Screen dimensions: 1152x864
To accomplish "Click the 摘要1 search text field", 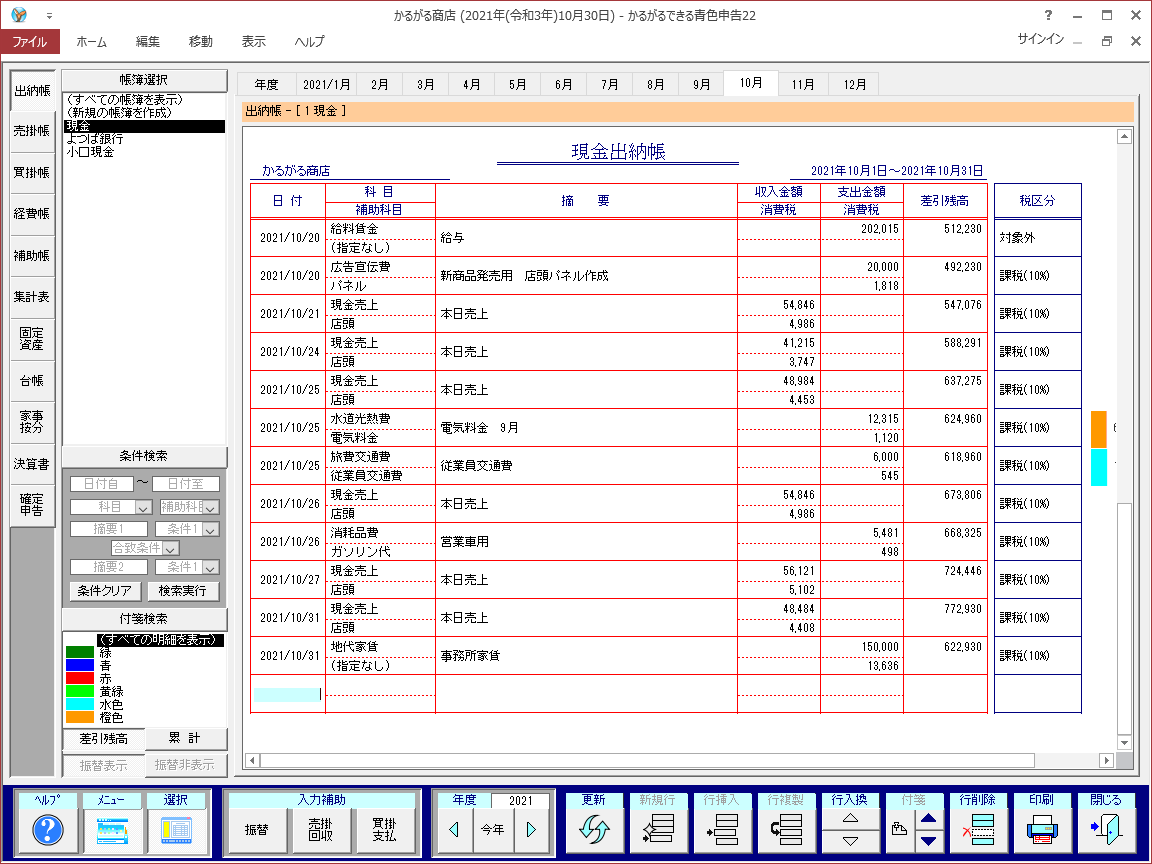I will tap(109, 530).
